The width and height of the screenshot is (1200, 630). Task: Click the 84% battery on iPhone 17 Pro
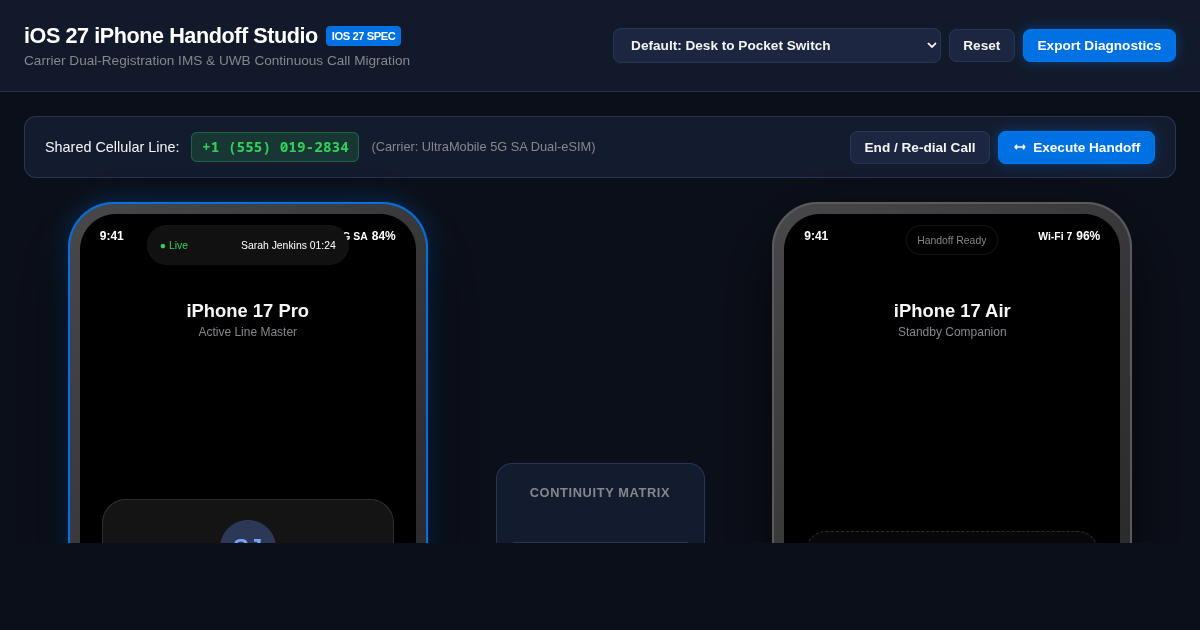point(384,236)
